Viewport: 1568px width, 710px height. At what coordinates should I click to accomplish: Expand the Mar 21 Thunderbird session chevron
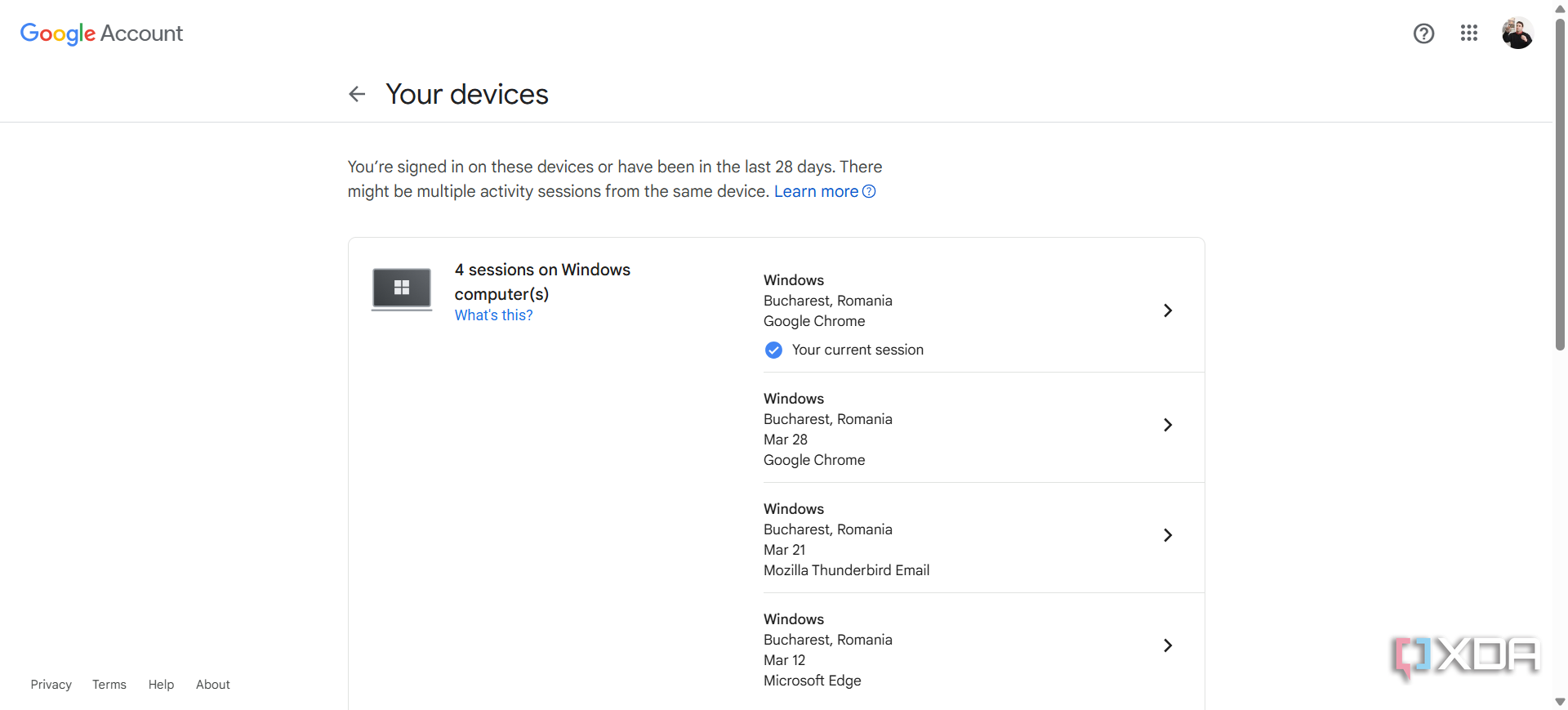coord(1168,535)
